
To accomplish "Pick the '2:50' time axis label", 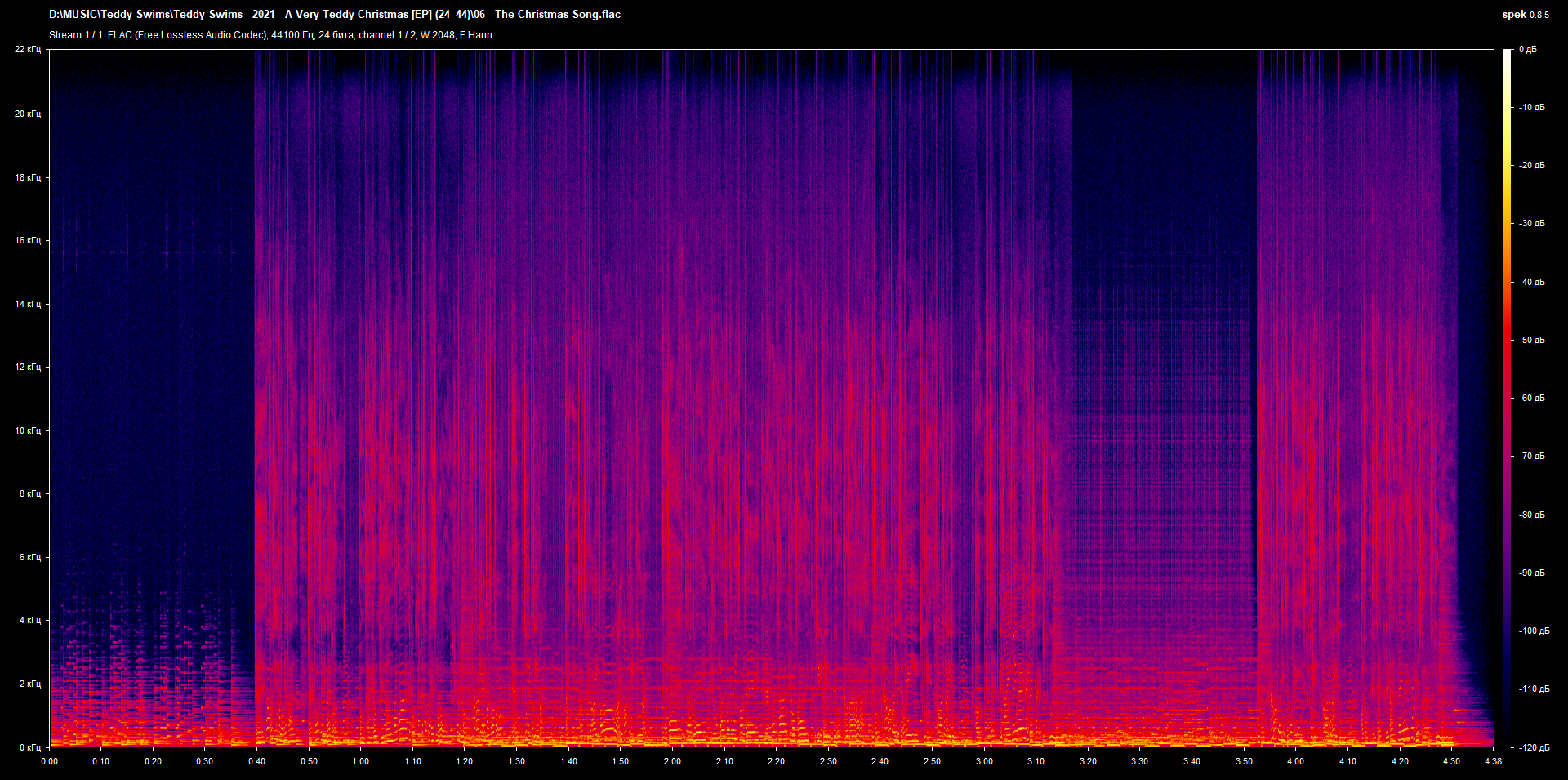I will click(x=933, y=761).
